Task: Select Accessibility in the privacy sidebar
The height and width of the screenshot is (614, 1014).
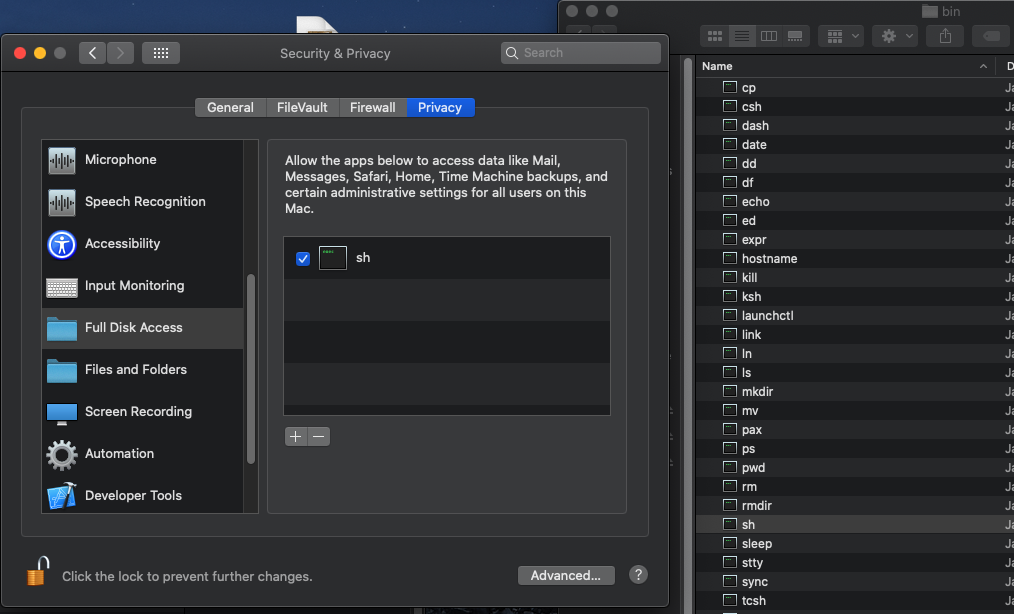Action: pos(122,244)
